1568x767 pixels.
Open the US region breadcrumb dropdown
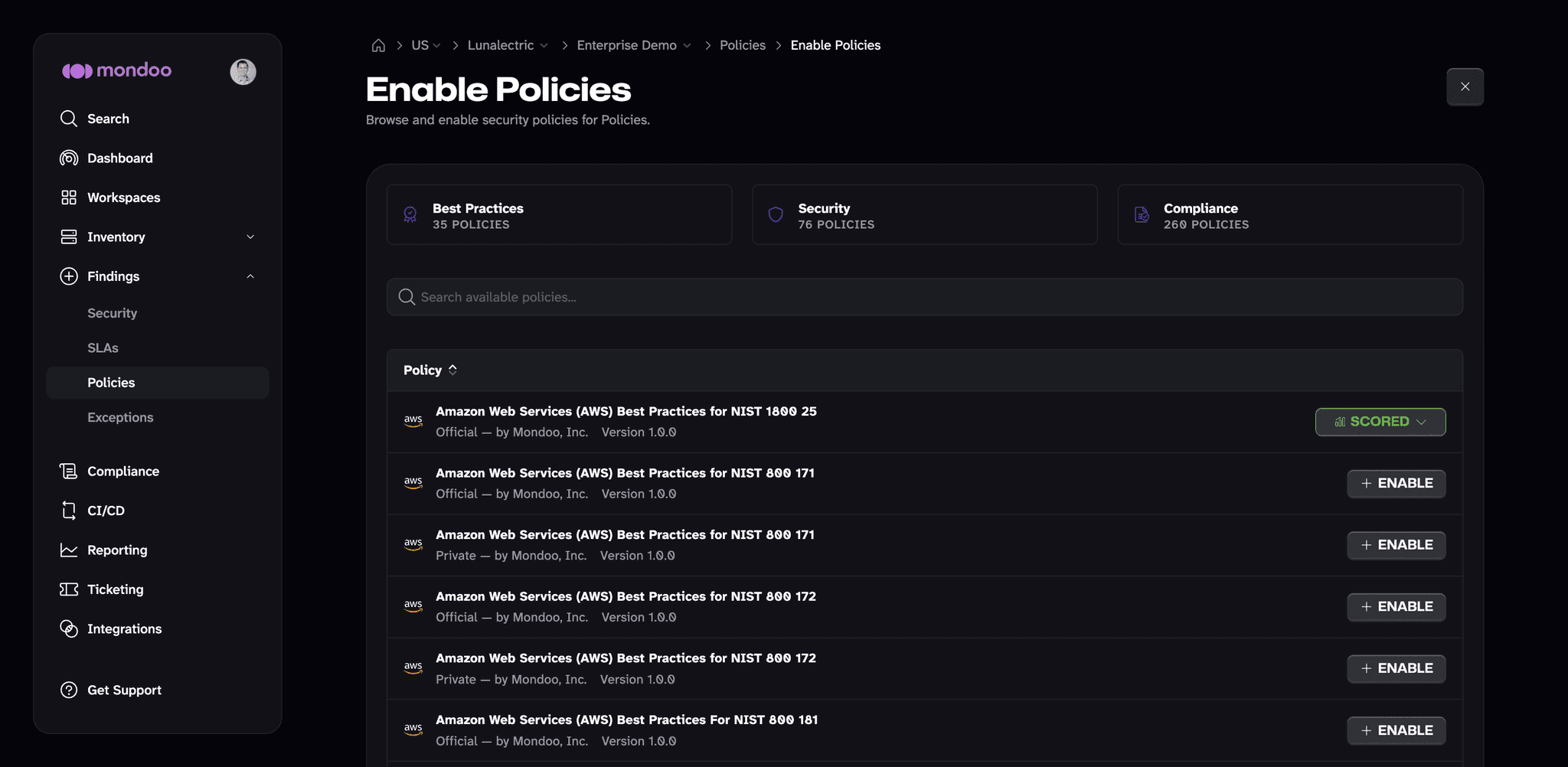[426, 45]
